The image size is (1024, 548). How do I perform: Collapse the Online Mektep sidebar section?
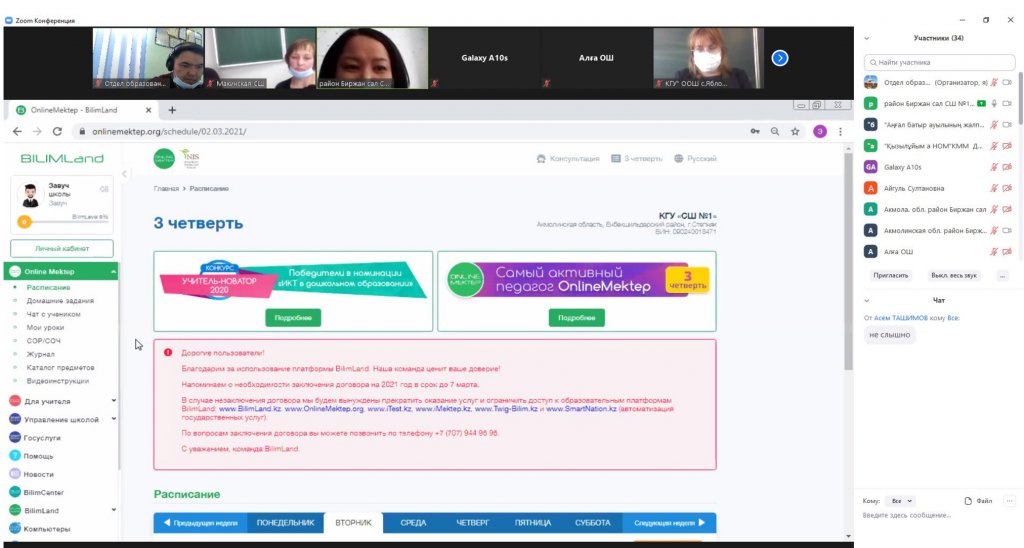[x=113, y=272]
